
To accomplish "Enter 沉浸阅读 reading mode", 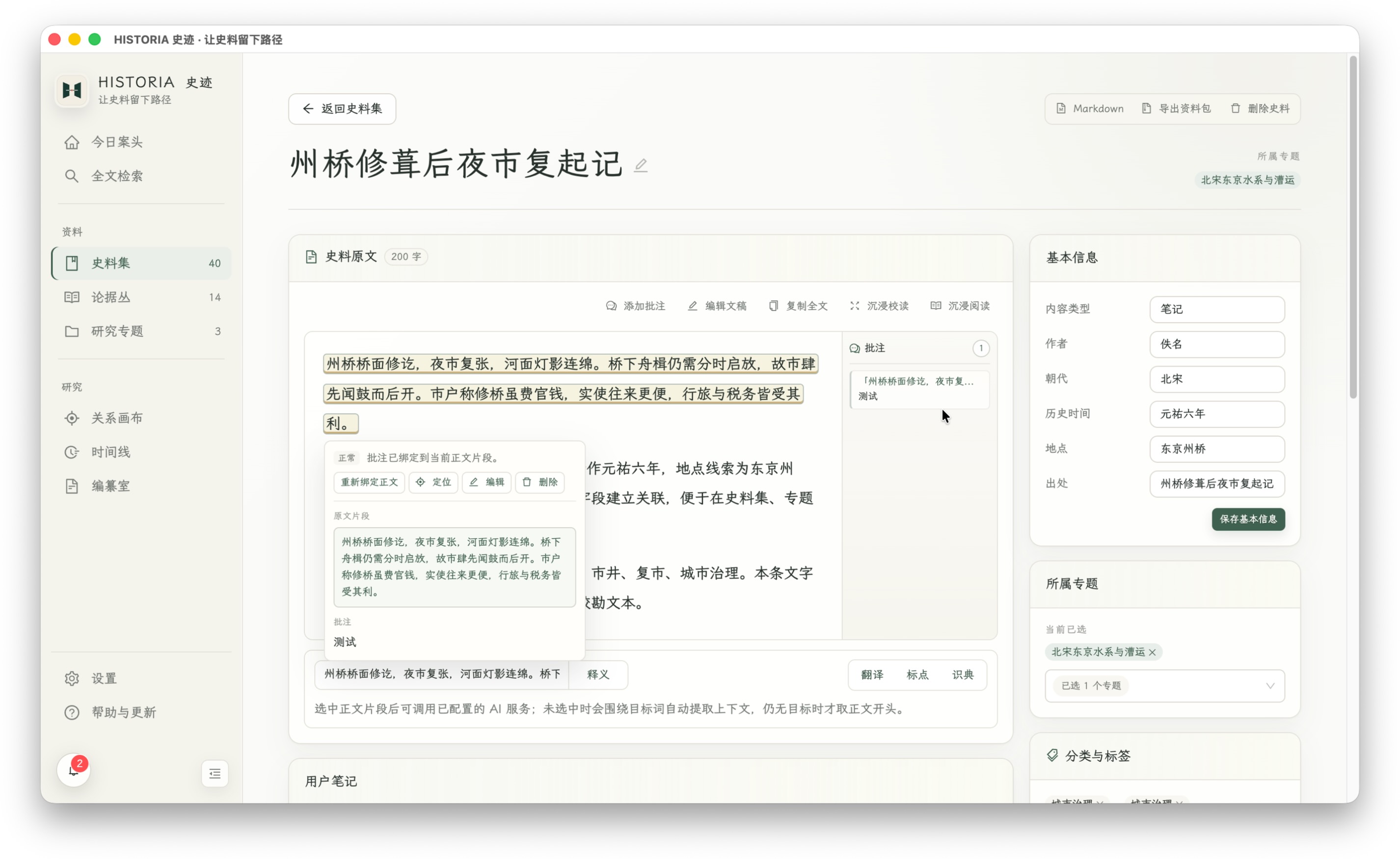I will (960, 306).
